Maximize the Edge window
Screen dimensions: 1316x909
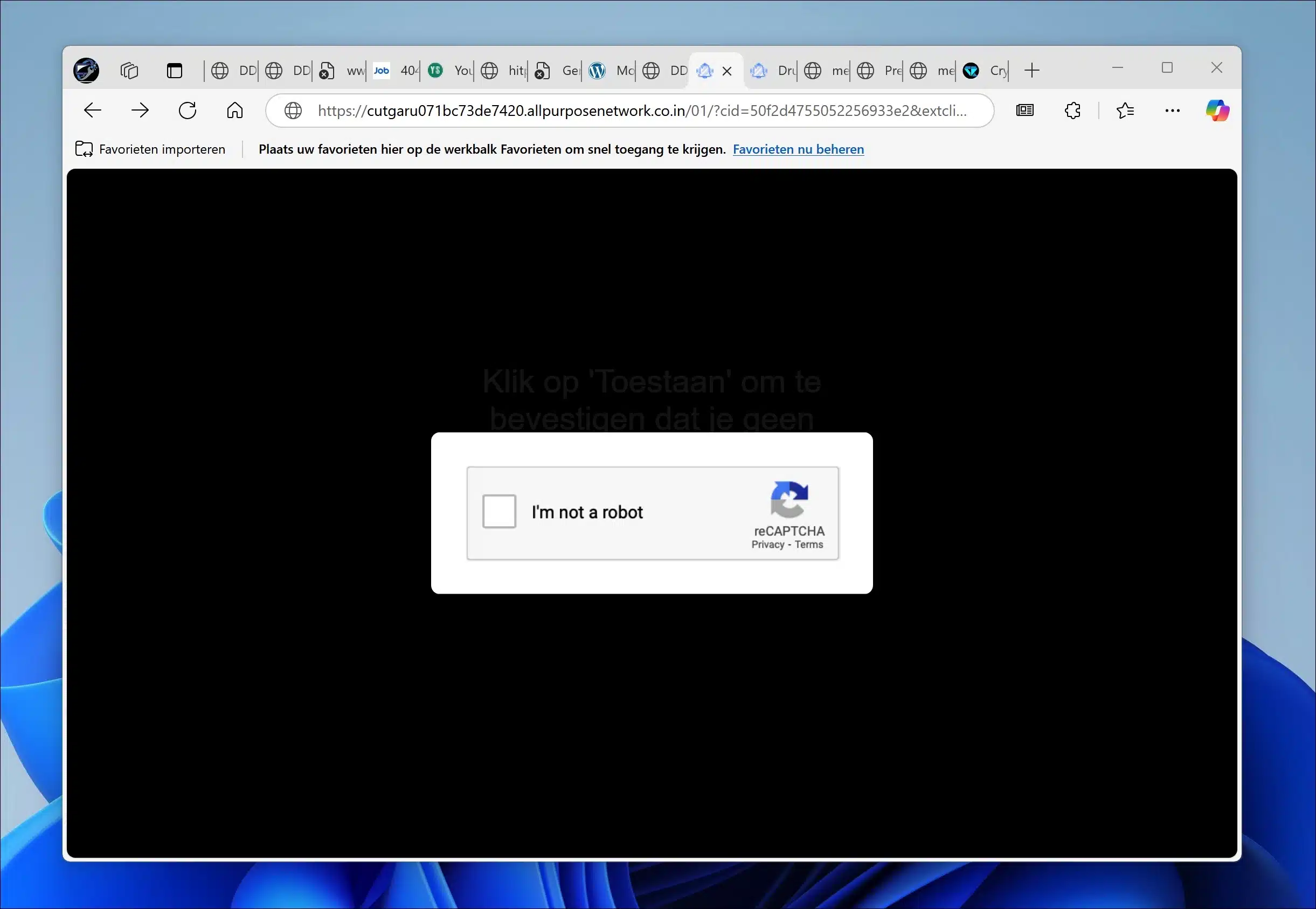click(x=1167, y=68)
